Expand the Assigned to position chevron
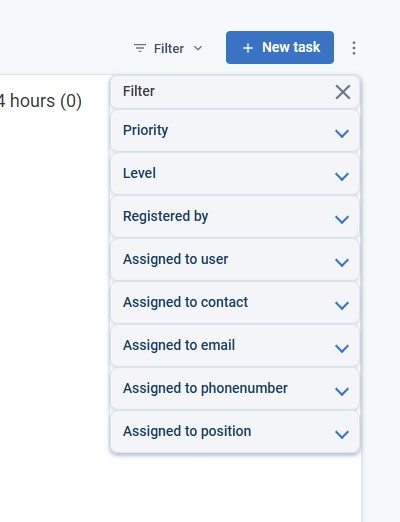The height and width of the screenshot is (522, 400). pyautogui.click(x=342, y=434)
